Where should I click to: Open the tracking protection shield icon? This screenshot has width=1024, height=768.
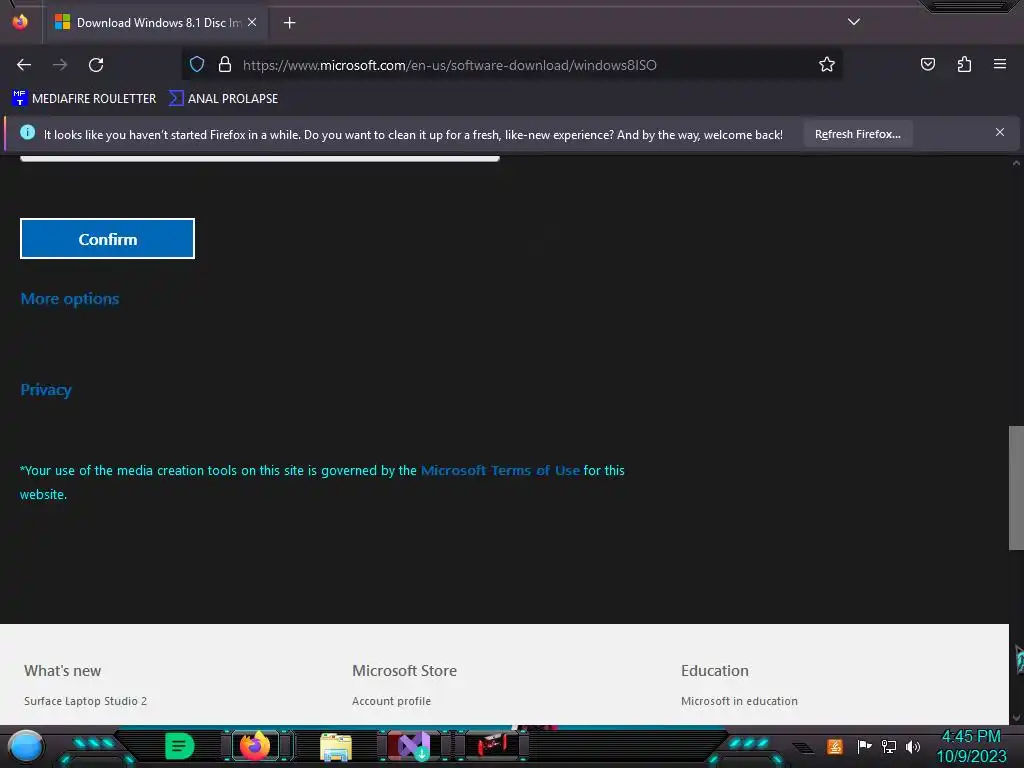tap(197, 65)
